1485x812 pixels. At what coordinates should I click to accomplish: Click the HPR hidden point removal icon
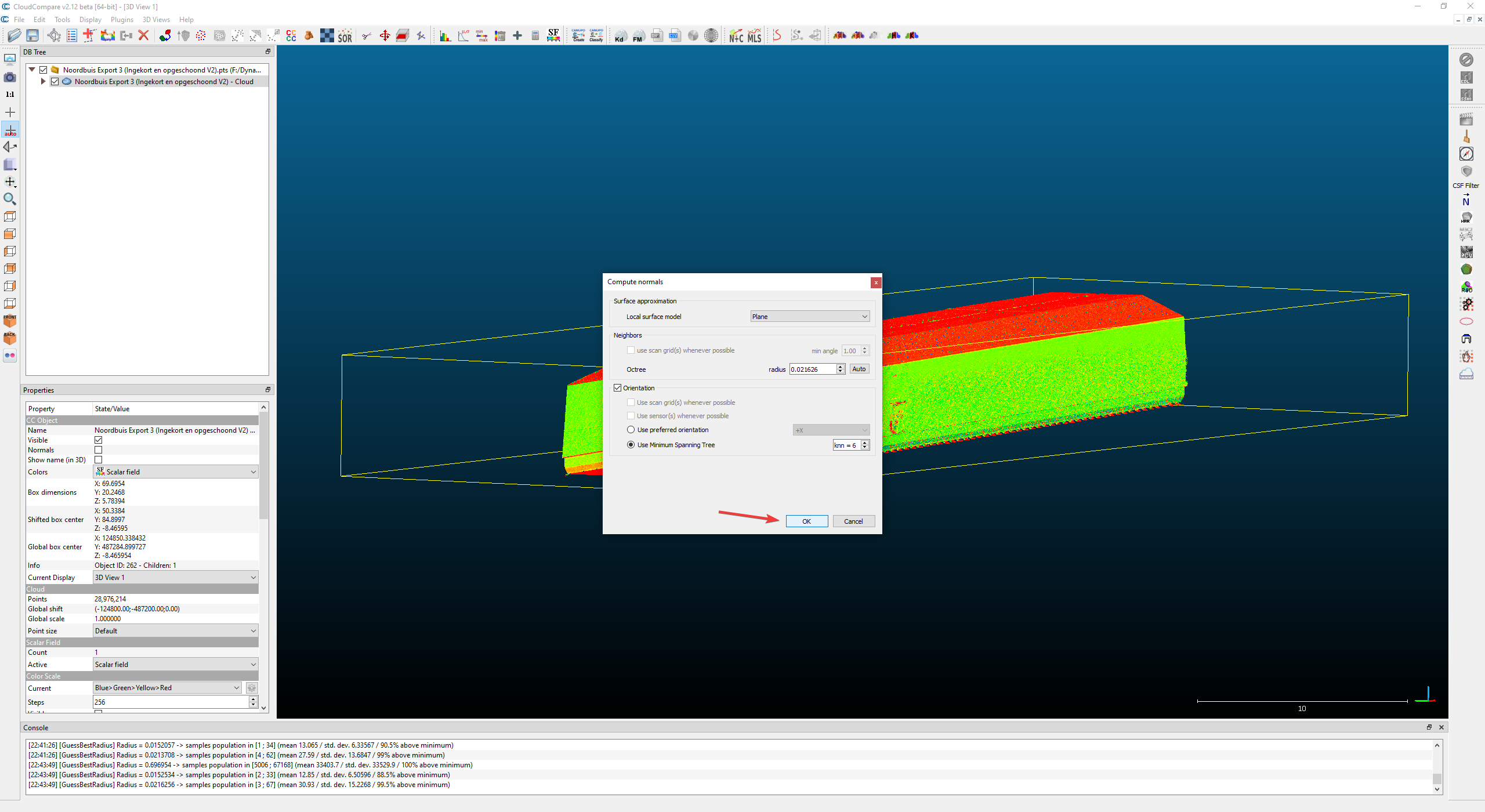click(1466, 217)
